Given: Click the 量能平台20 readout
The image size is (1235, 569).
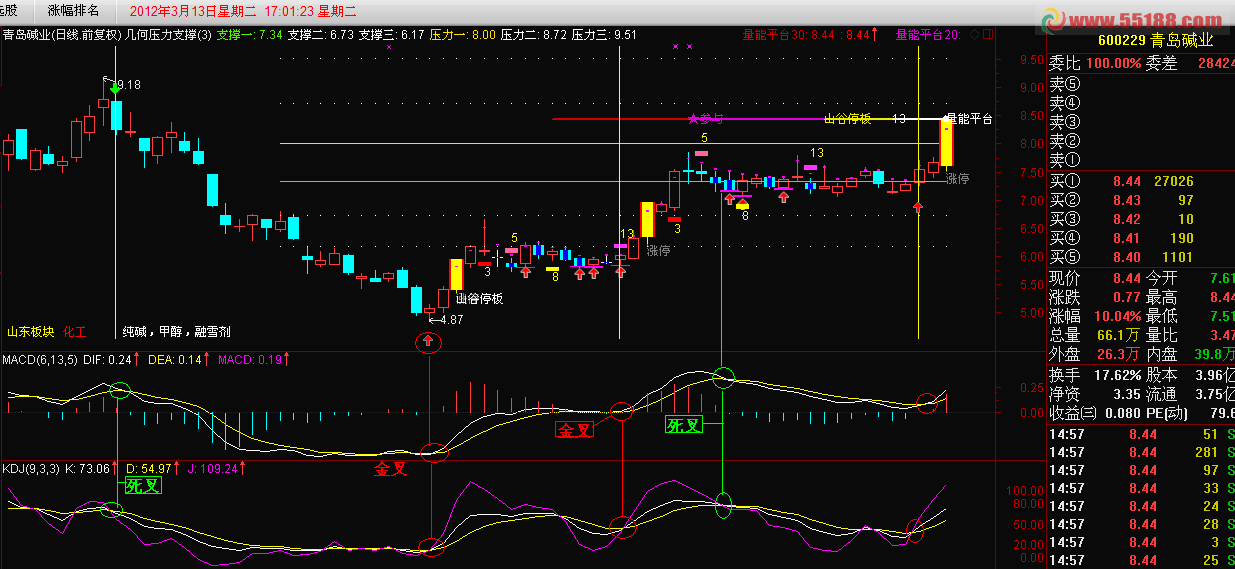Looking at the screenshot, I should click(x=929, y=34).
